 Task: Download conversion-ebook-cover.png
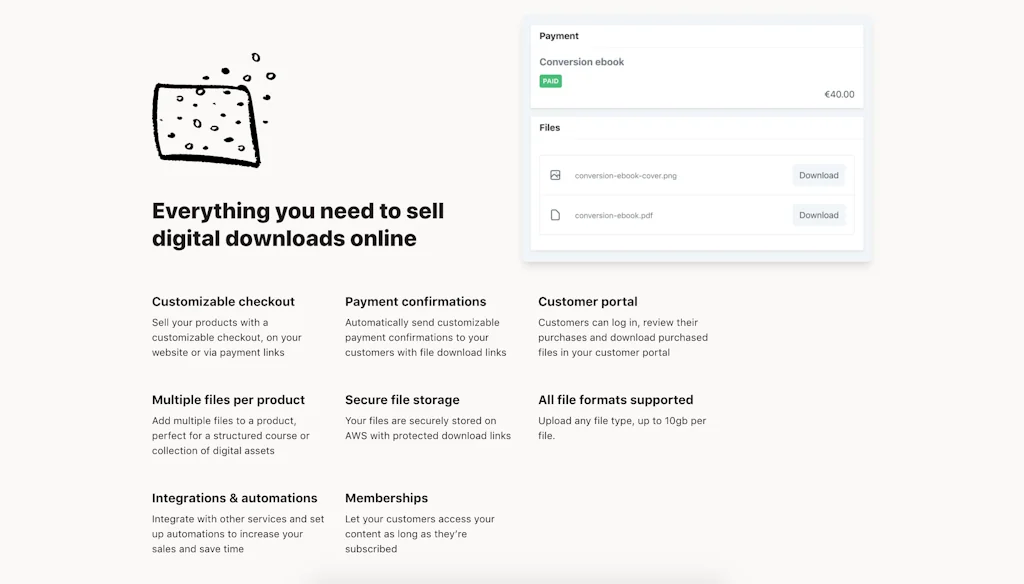818,175
